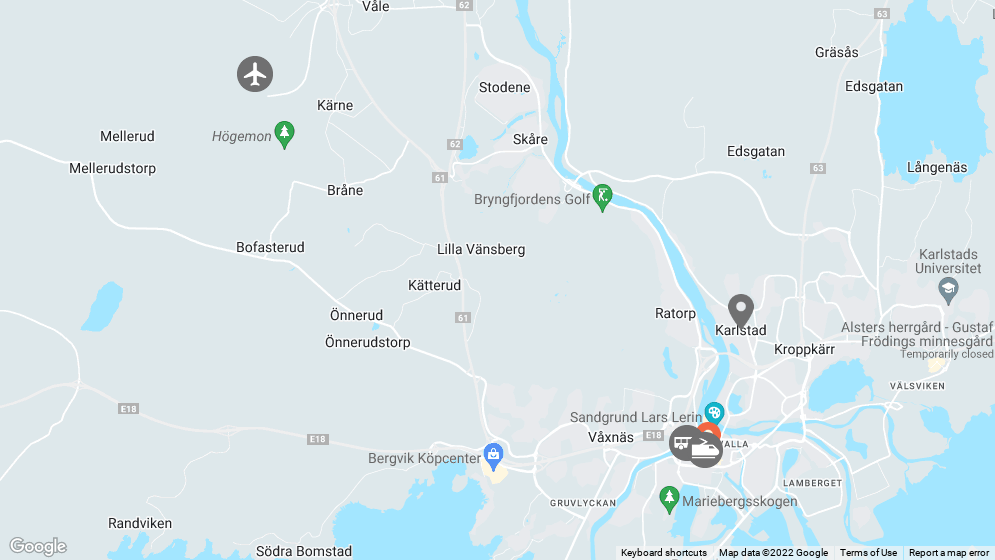Click the Alsters herrgård place label

[x=917, y=334]
